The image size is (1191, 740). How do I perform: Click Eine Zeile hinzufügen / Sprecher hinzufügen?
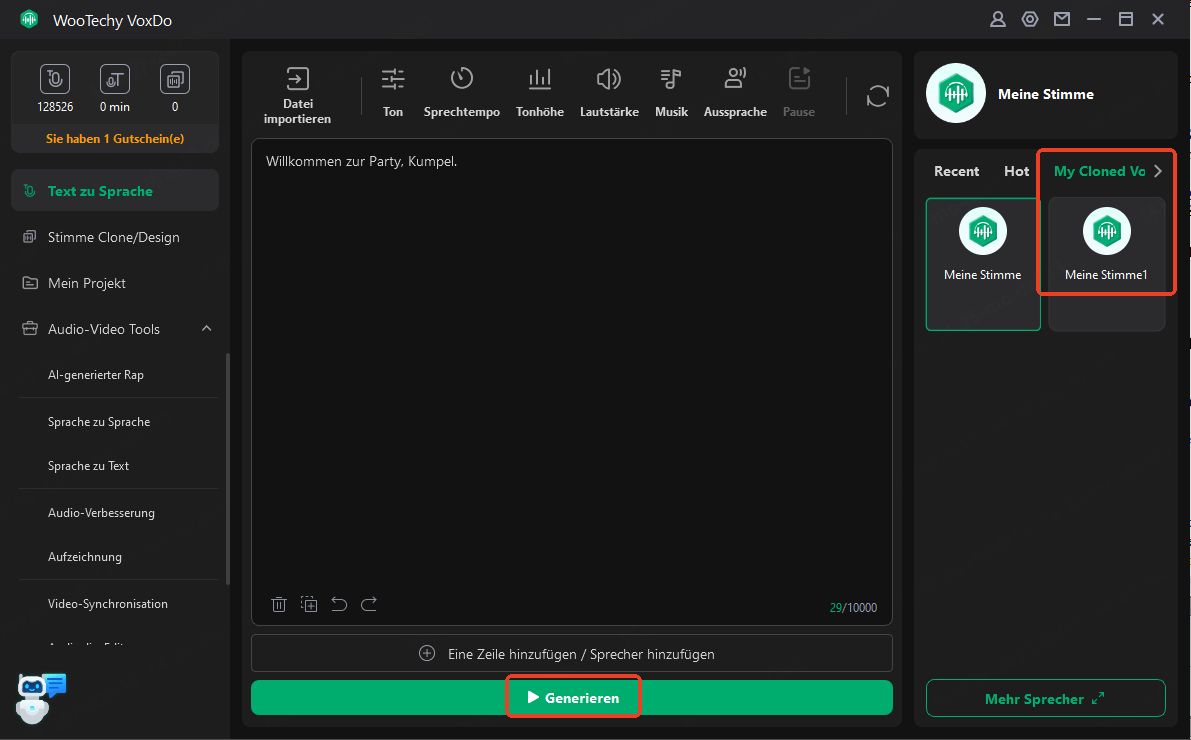click(x=571, y=654)
